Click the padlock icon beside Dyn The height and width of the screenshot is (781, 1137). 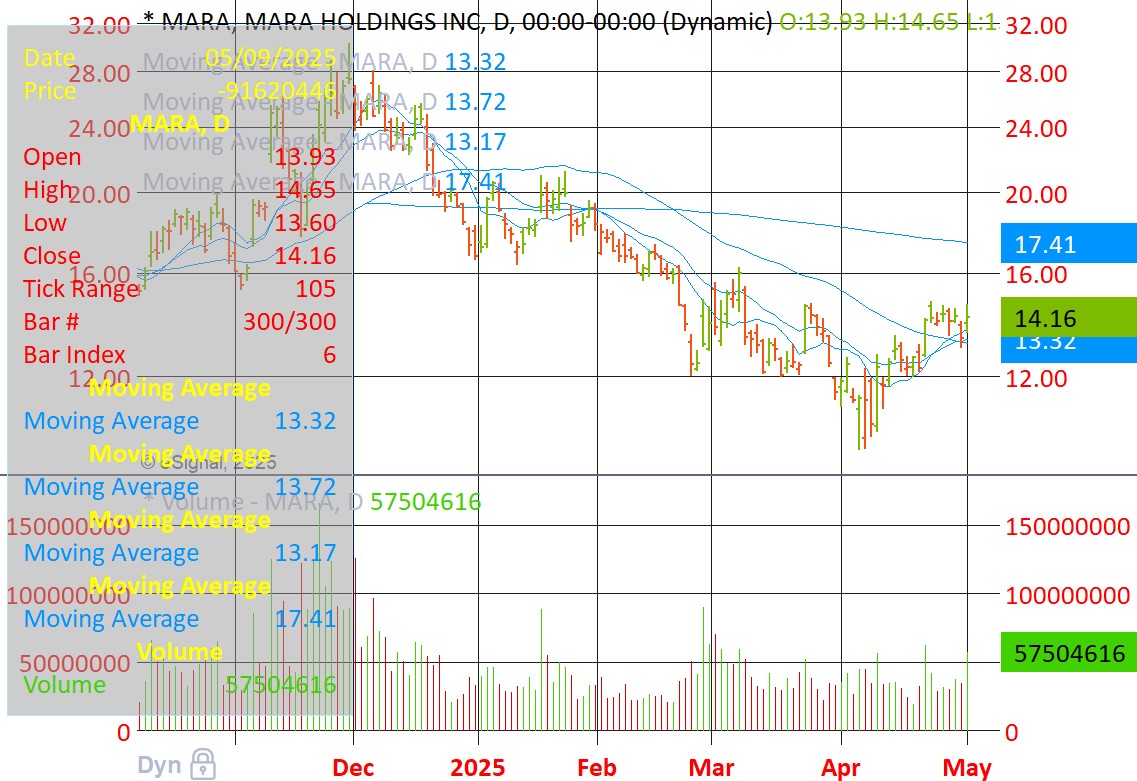pos(203,764)
